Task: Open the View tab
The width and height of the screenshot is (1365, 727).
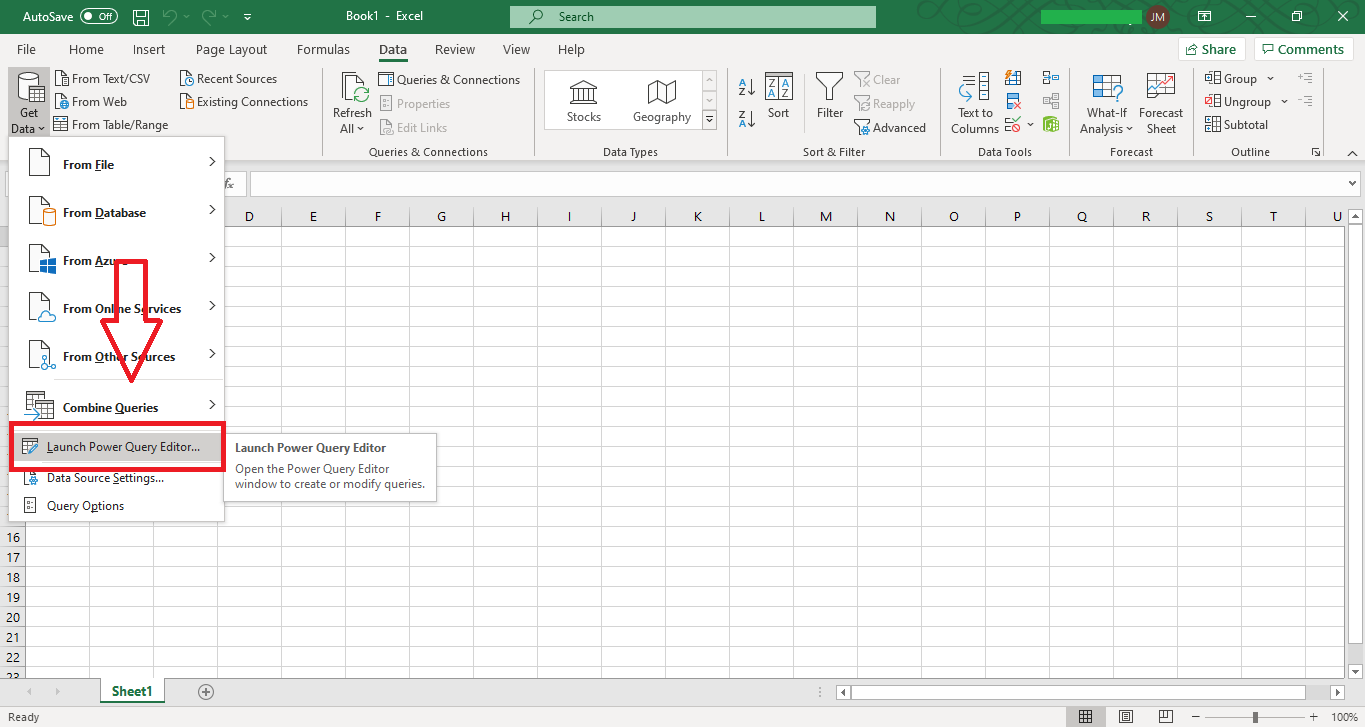Action: click(517, 49)
